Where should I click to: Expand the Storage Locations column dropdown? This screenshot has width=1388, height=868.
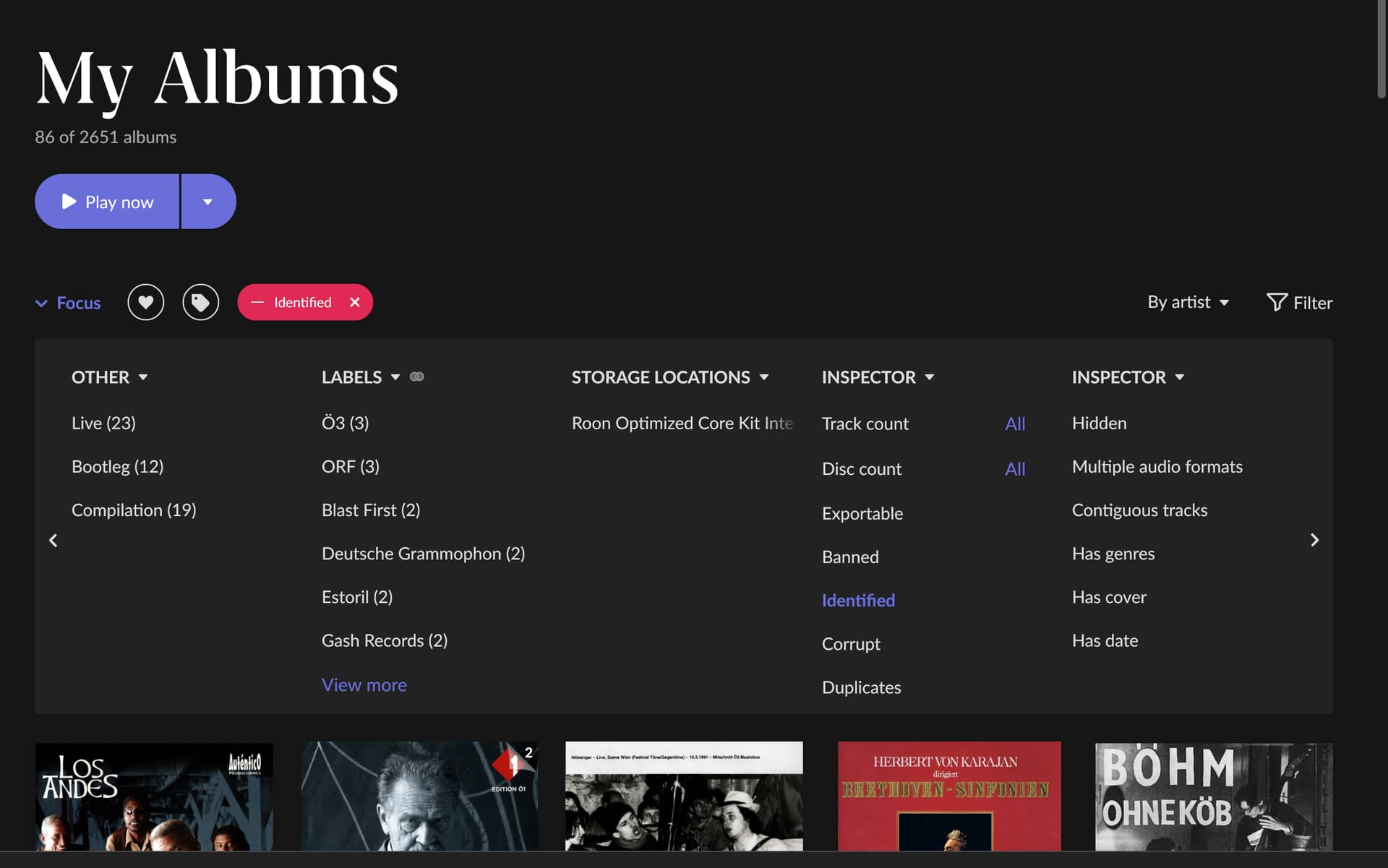pyautogui.click(x=764, y=377)
